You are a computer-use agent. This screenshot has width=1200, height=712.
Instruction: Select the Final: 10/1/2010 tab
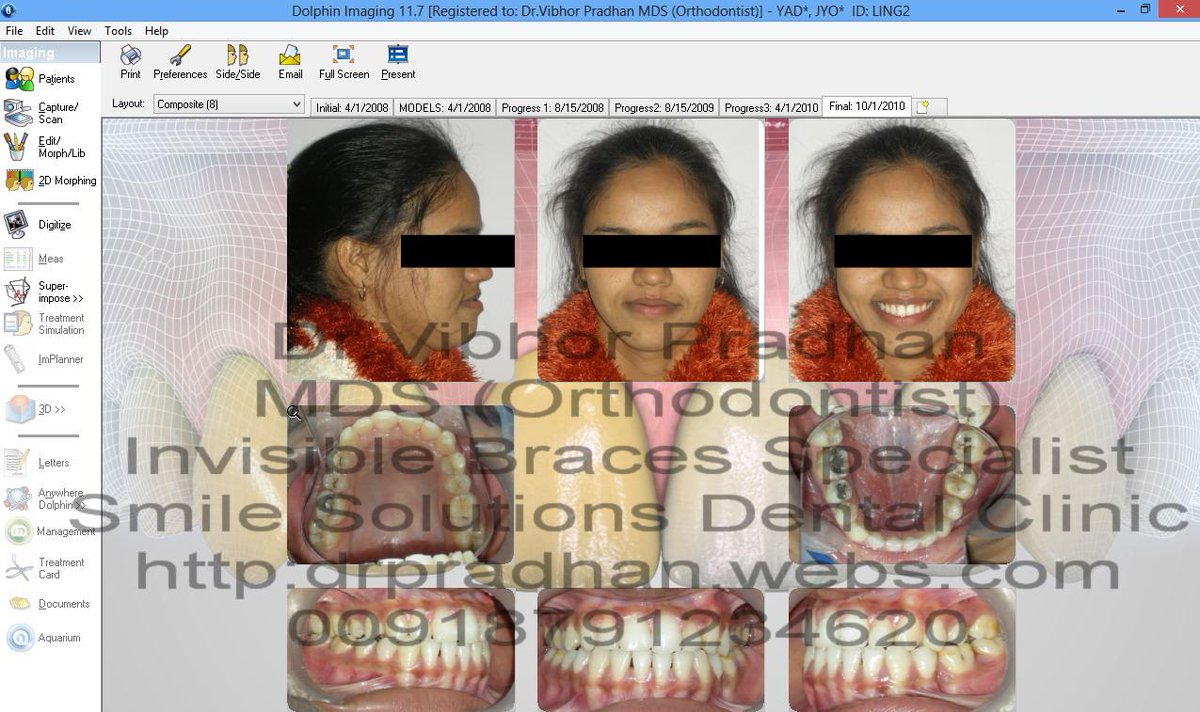pyautogui.click(x=867, y=106)
